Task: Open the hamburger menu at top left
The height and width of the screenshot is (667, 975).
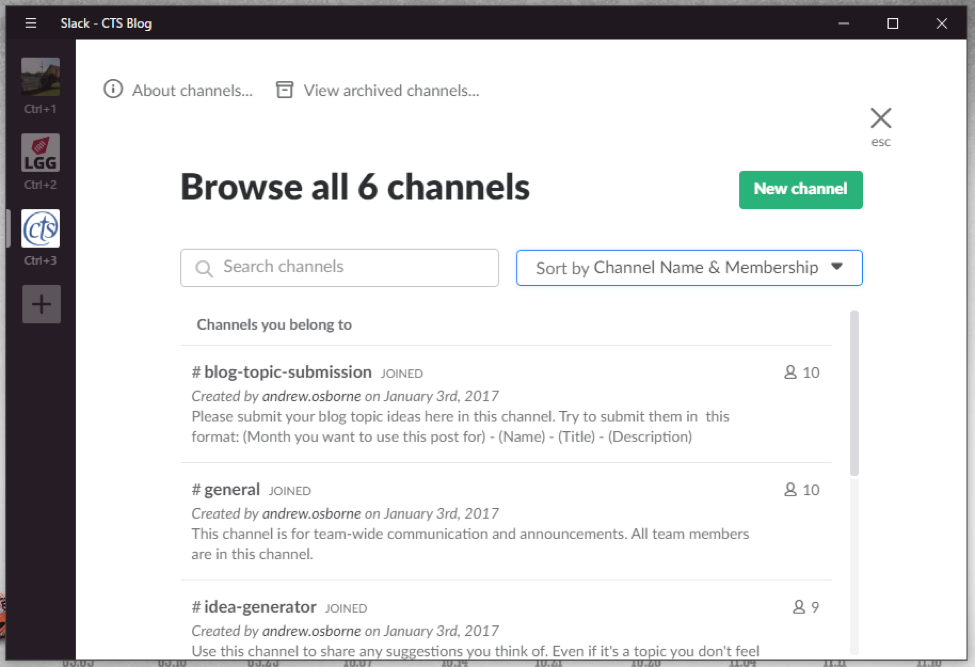Action: pos(30,22)
